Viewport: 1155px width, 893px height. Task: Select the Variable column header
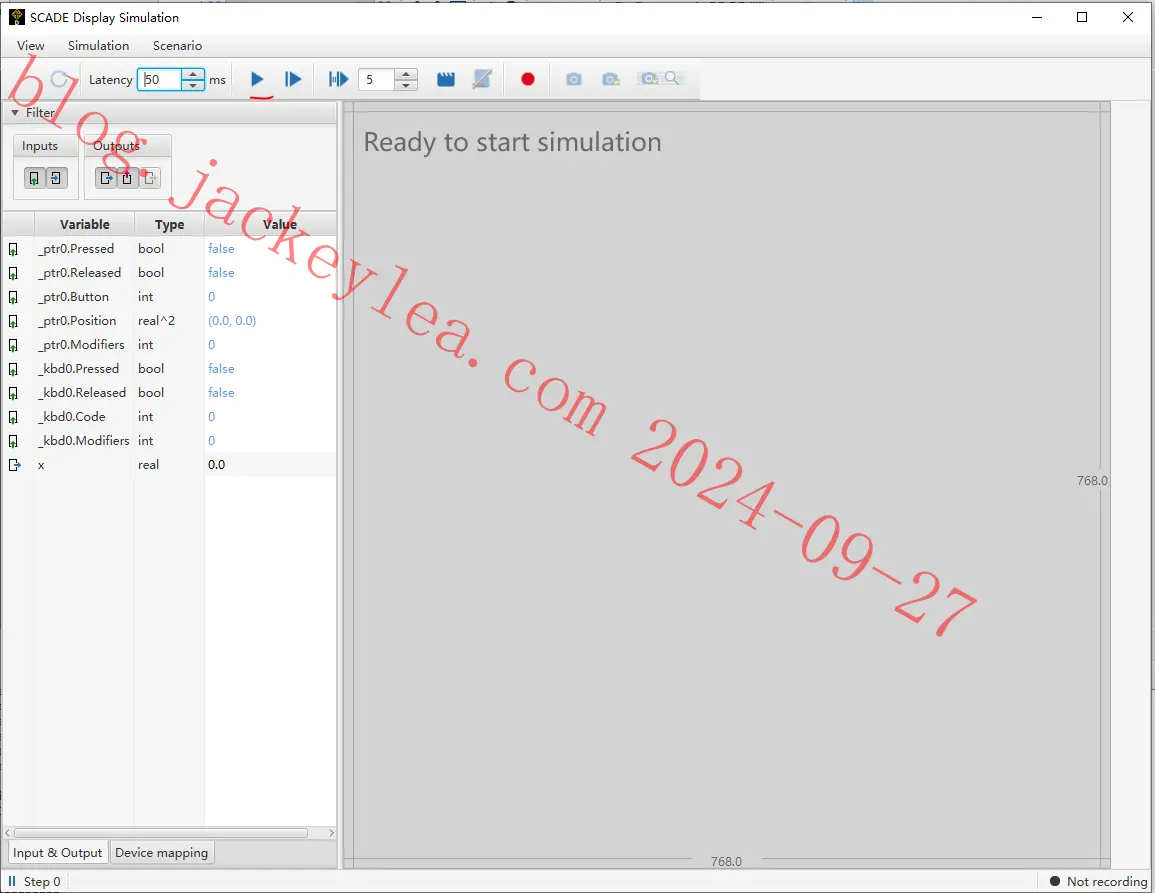pyautogui.click(x=83, y=224)
